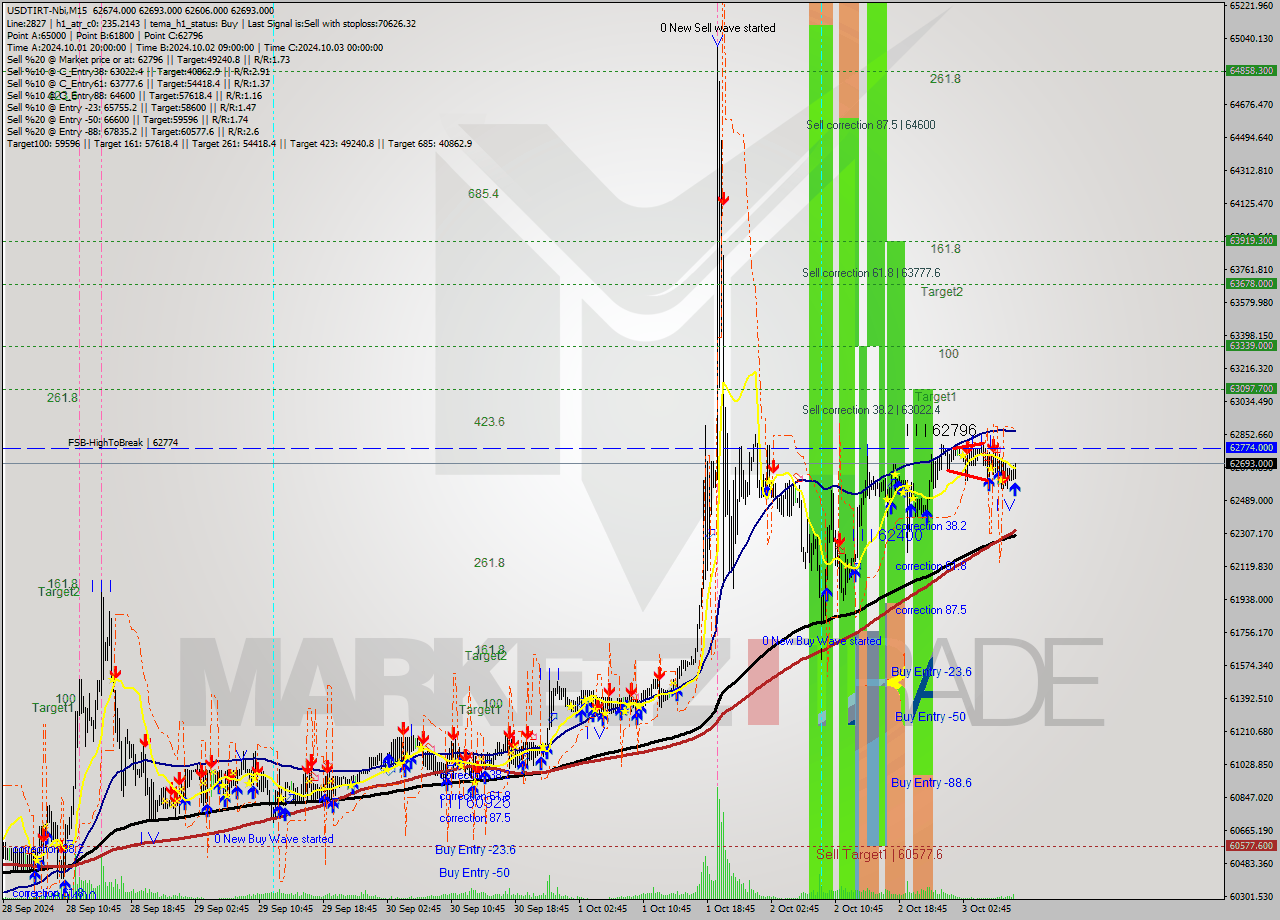
Task: Select the 'Sell %20 @ Entry -88' info line
Action: (132, 131)
